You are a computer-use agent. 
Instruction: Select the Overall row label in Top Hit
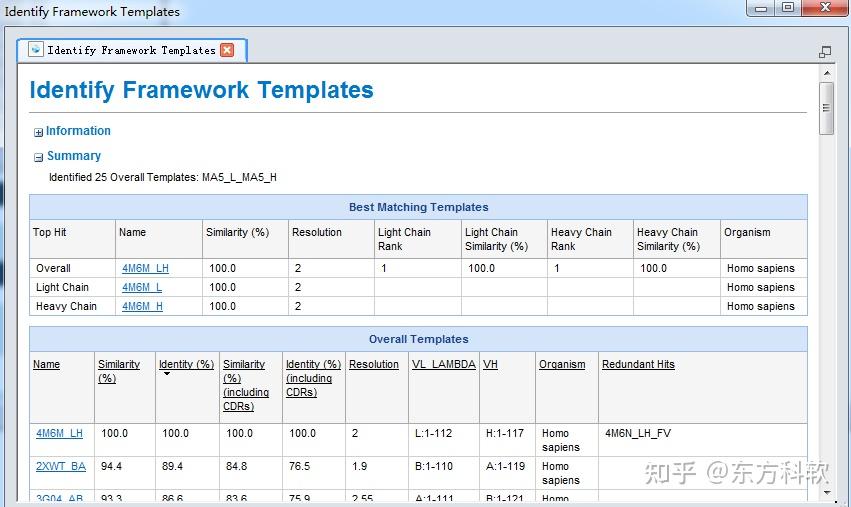tap(53, 268)
